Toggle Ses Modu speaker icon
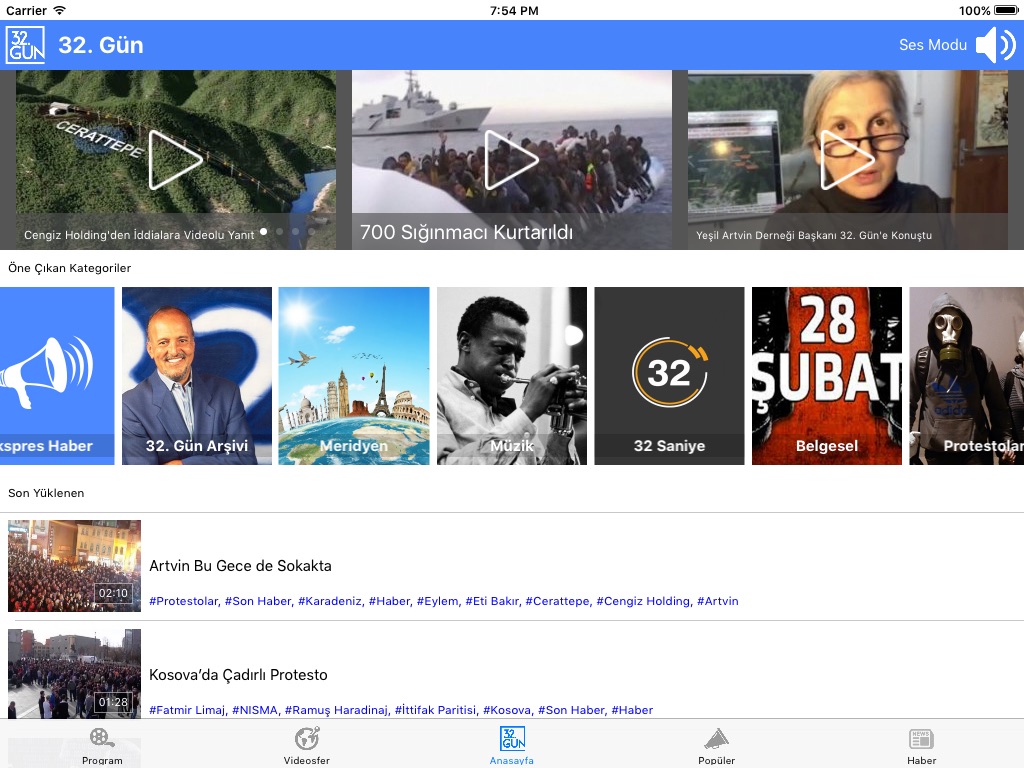The image size is (1024, 768). pos(994,45)
